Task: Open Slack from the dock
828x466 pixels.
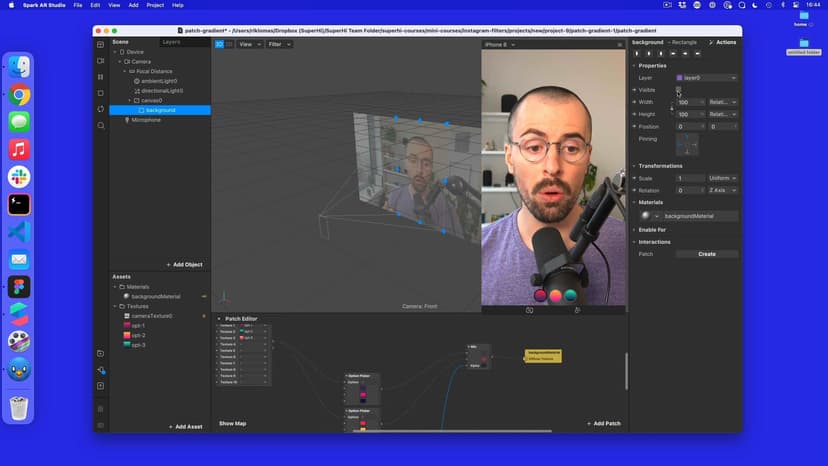Action: (x=19, y=177)
